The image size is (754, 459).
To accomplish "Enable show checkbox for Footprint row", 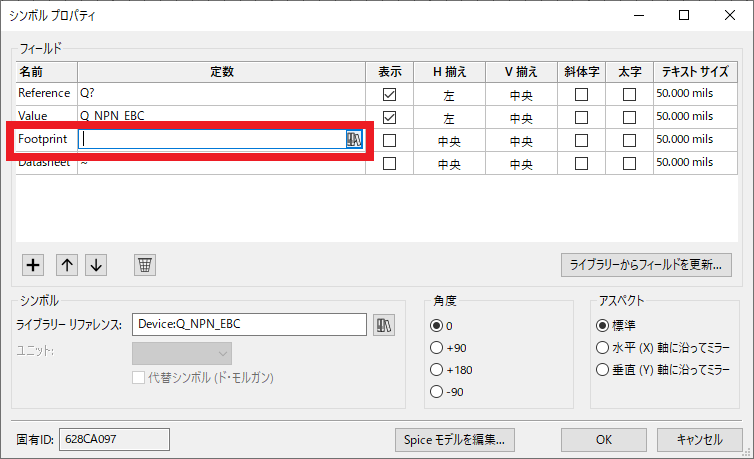I will (x=389, y=140).
